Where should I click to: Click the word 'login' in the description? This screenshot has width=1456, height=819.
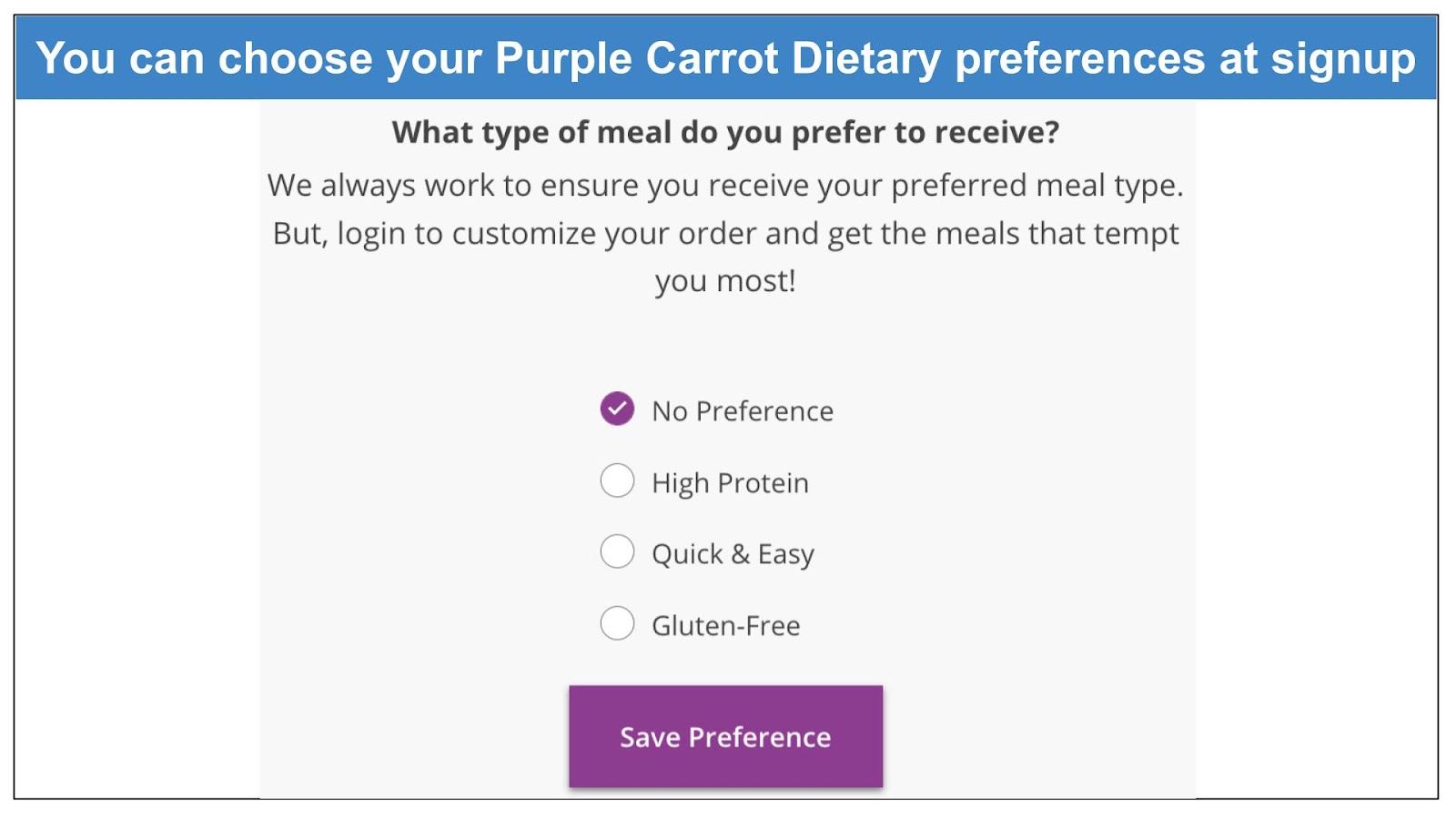(371, 235)
